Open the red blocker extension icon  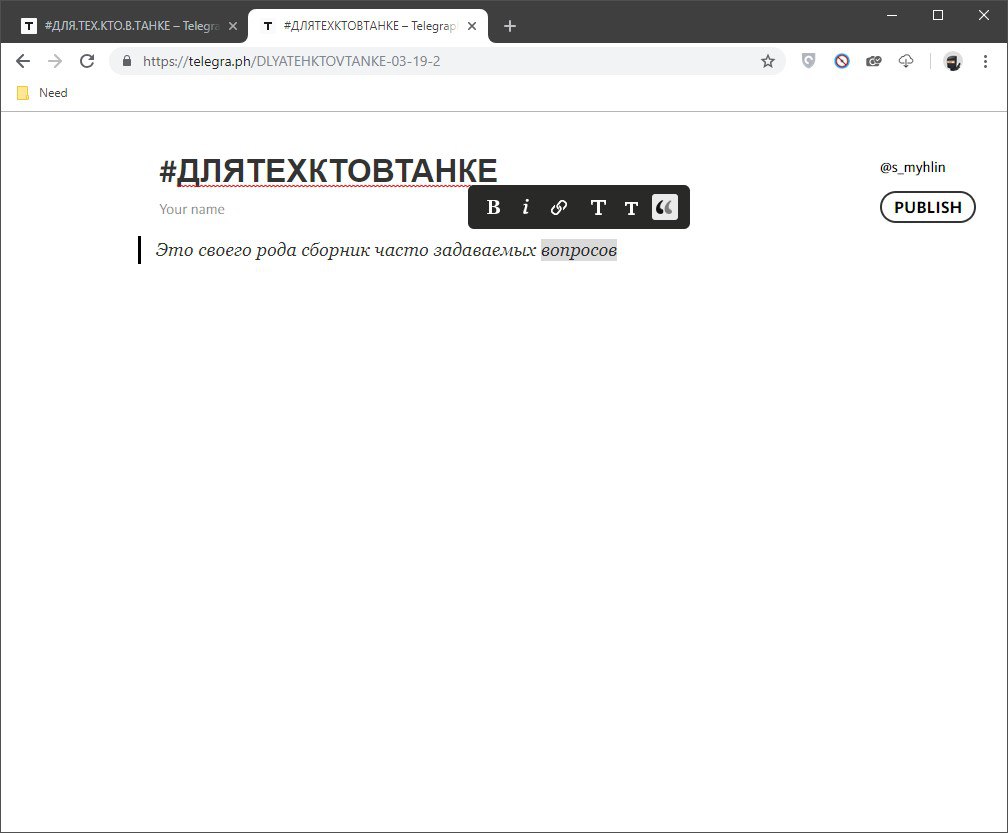842,61
